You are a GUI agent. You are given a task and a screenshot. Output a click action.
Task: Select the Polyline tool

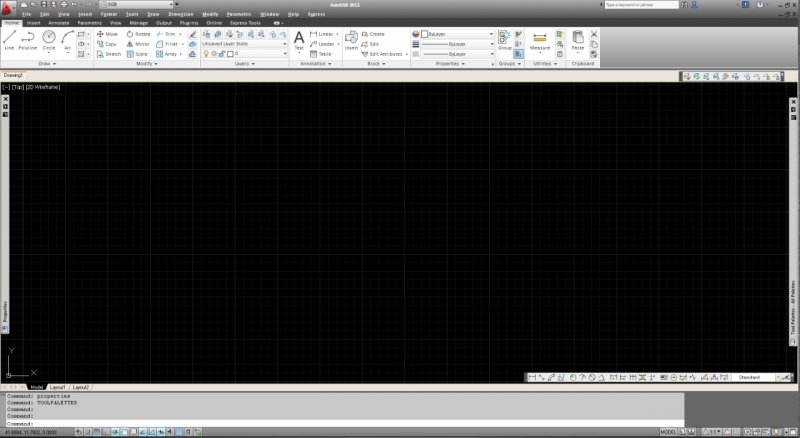point(28,40)
